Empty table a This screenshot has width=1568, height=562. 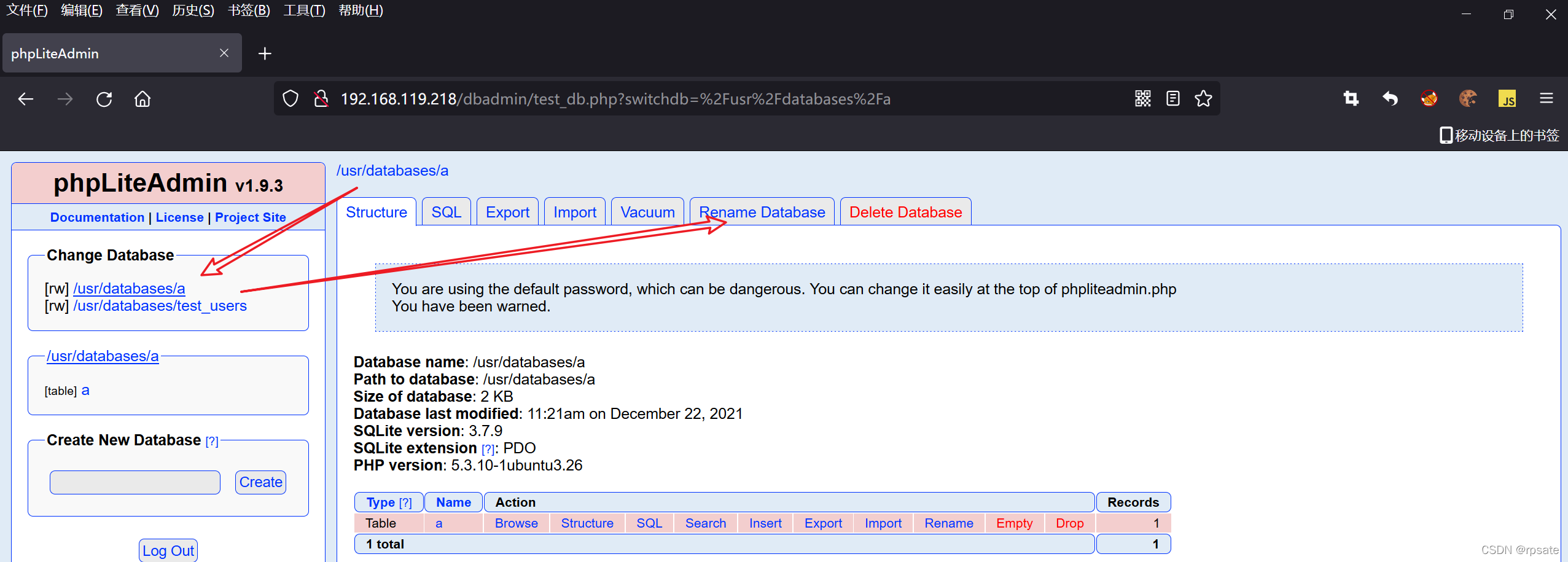1015,523
